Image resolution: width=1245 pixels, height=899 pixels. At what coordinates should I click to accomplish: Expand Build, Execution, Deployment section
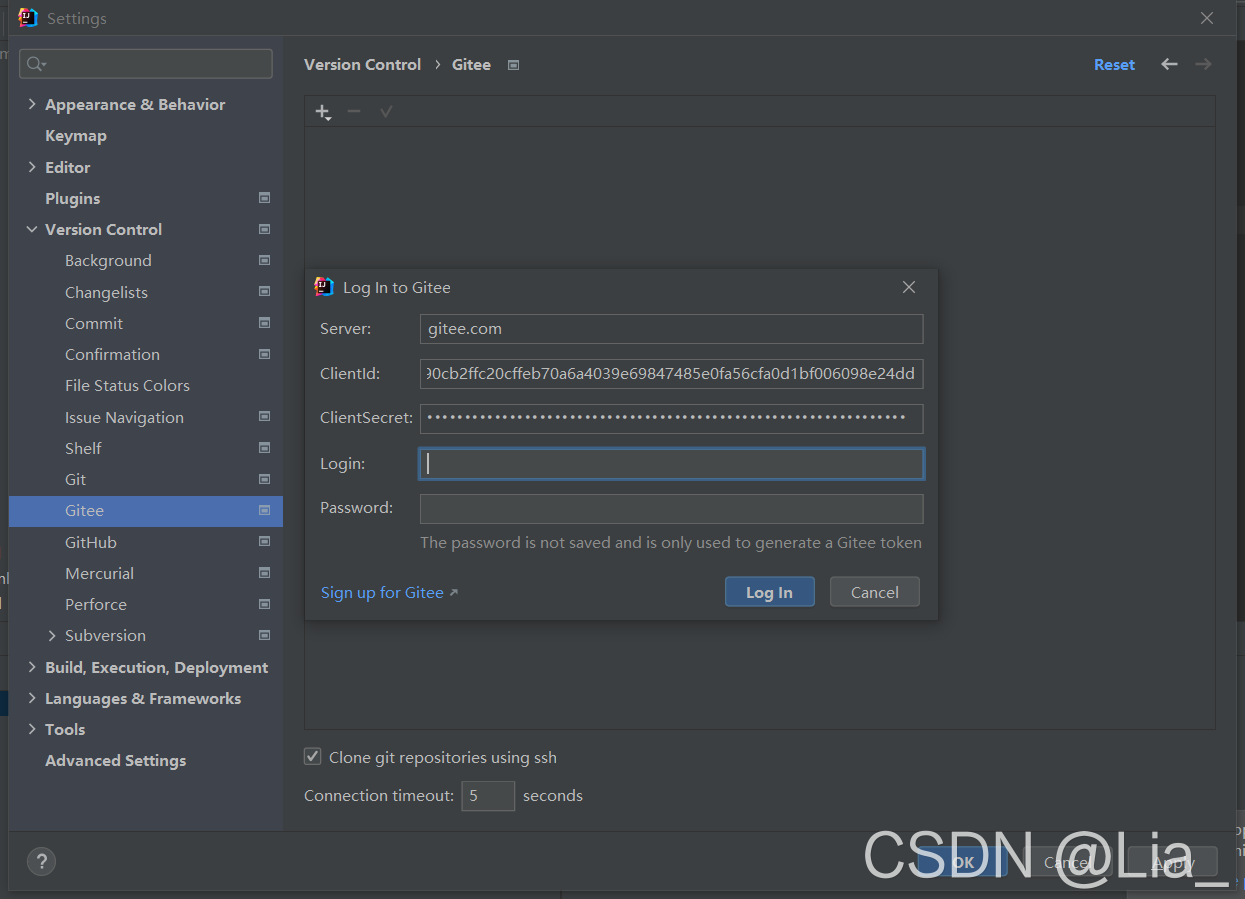coord(32,667)
